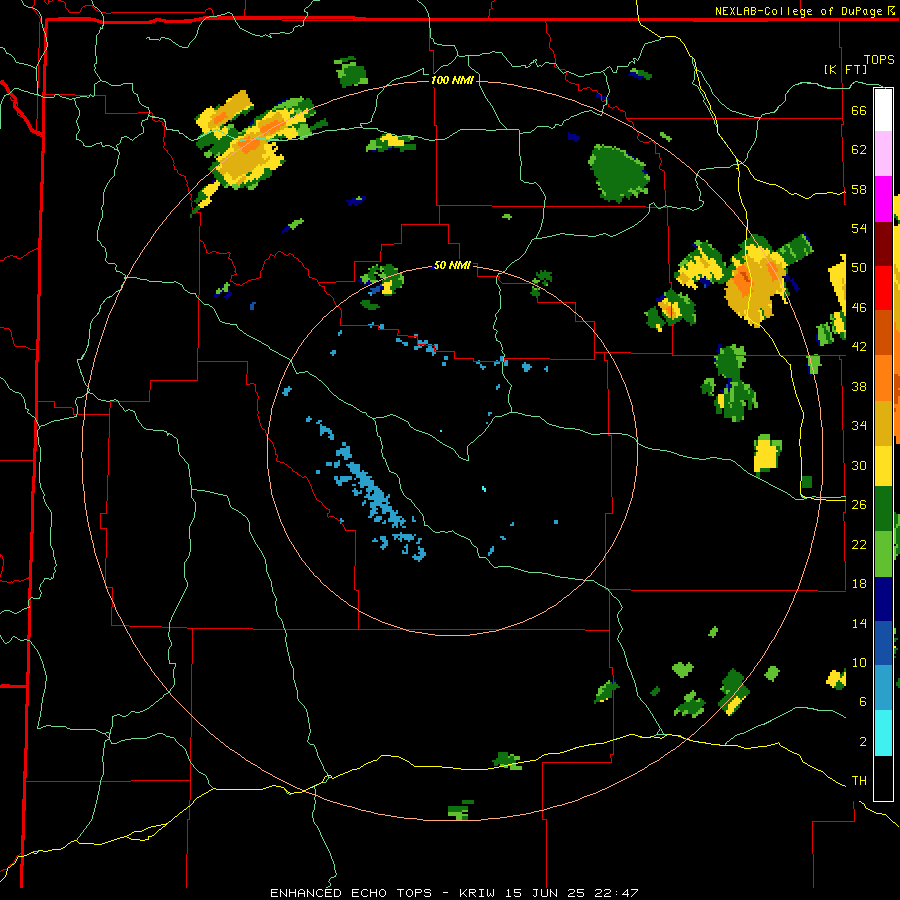This screenshot has height=900, width=900.
Task: Click the '50 NMI' range ring label
Action: pos(452,265)
